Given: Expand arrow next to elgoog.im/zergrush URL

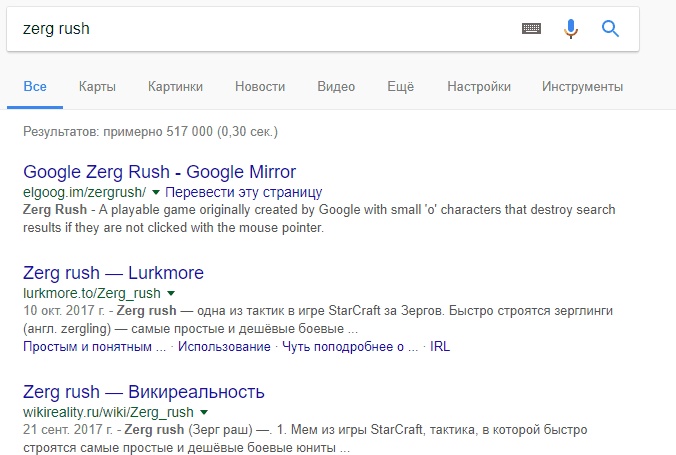Looking at the screenshot, I should (x=156, y=192).
